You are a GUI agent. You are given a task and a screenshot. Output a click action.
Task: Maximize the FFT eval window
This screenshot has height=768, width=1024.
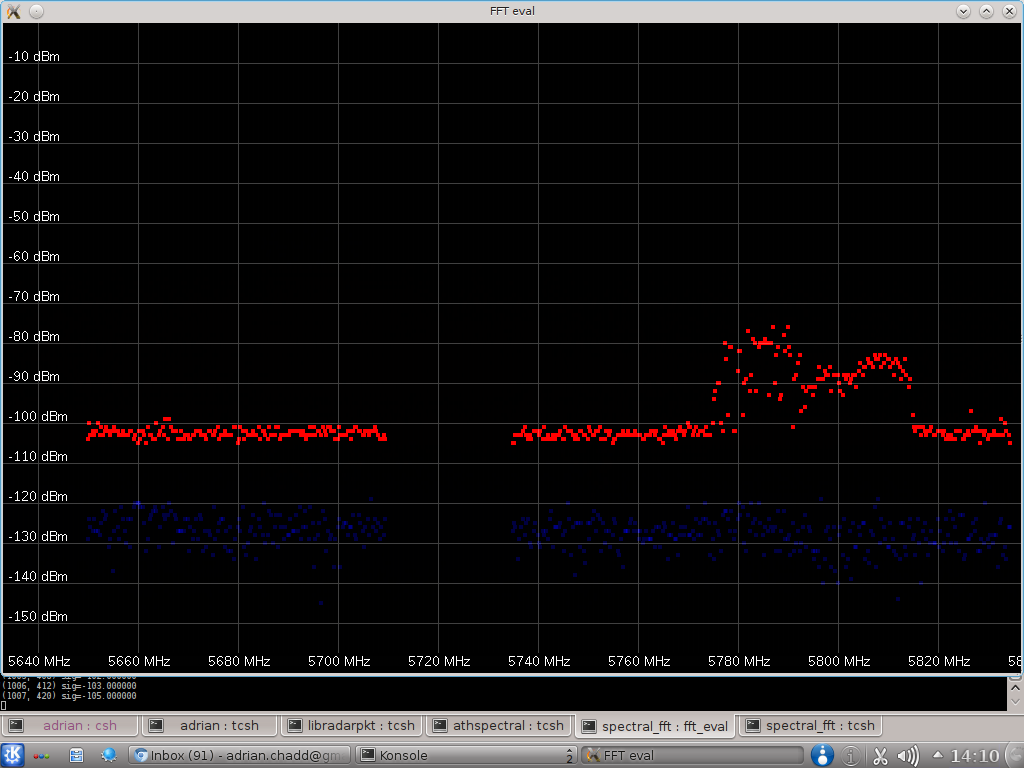[987, 11]
